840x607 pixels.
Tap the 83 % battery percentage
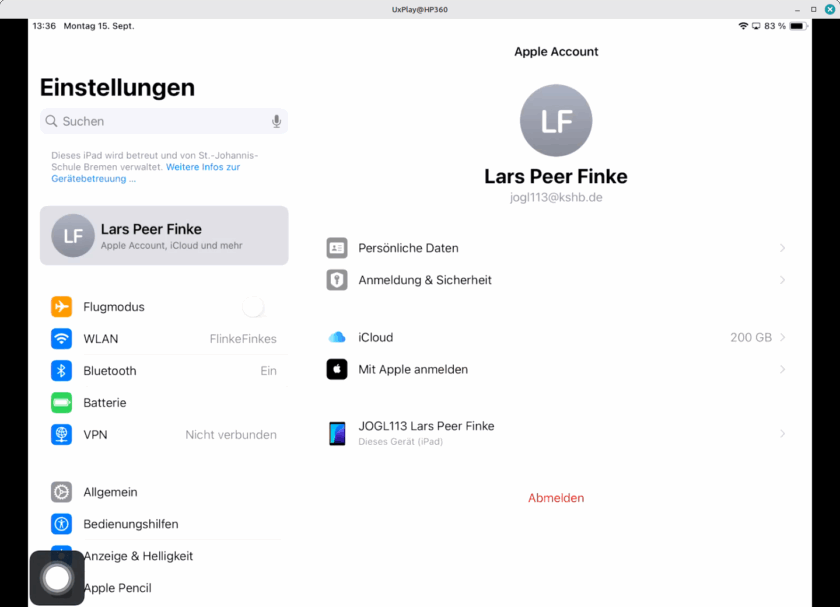[x=775, y=26]
